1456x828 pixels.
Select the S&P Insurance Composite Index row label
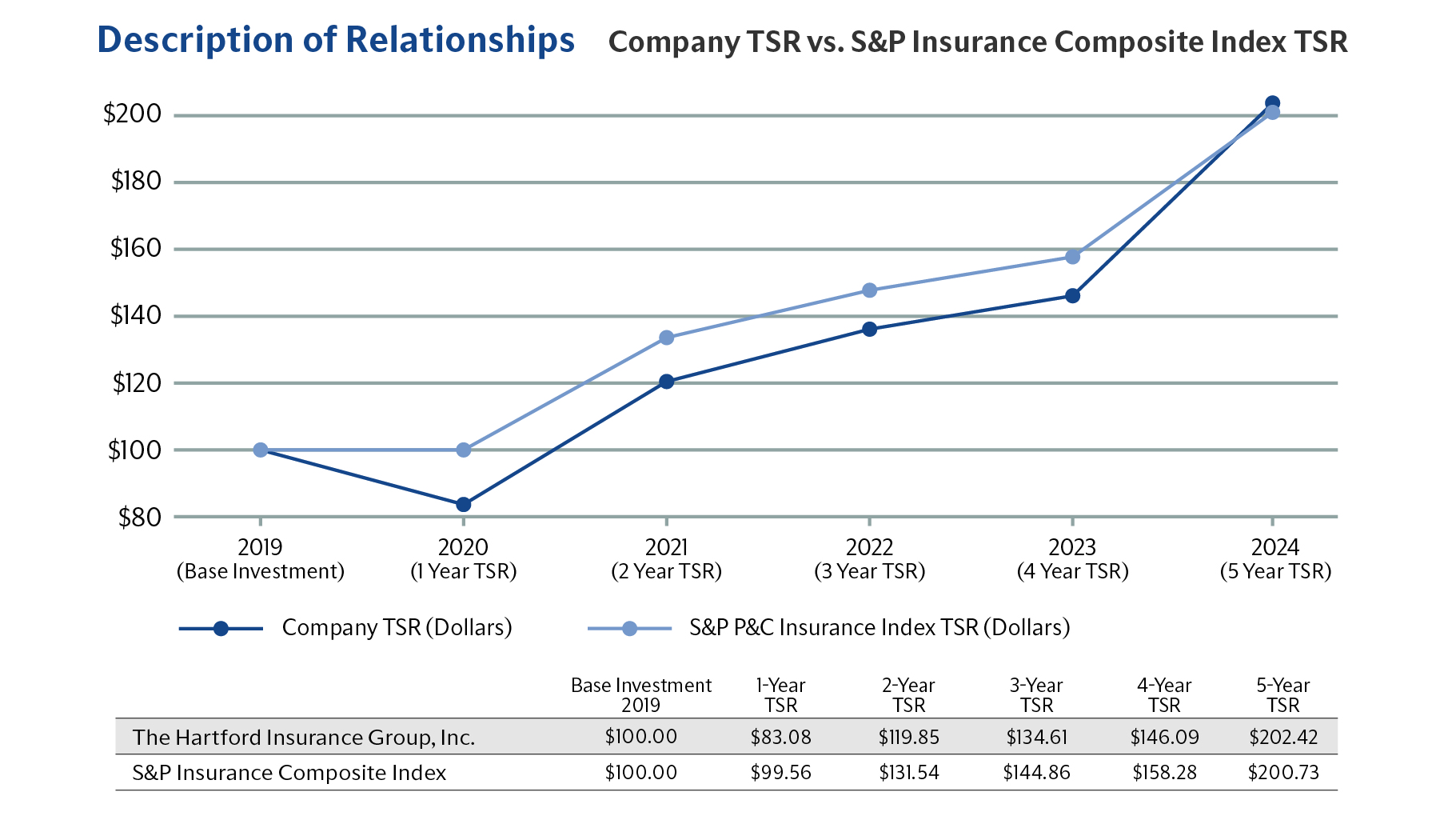click(289, 773)
